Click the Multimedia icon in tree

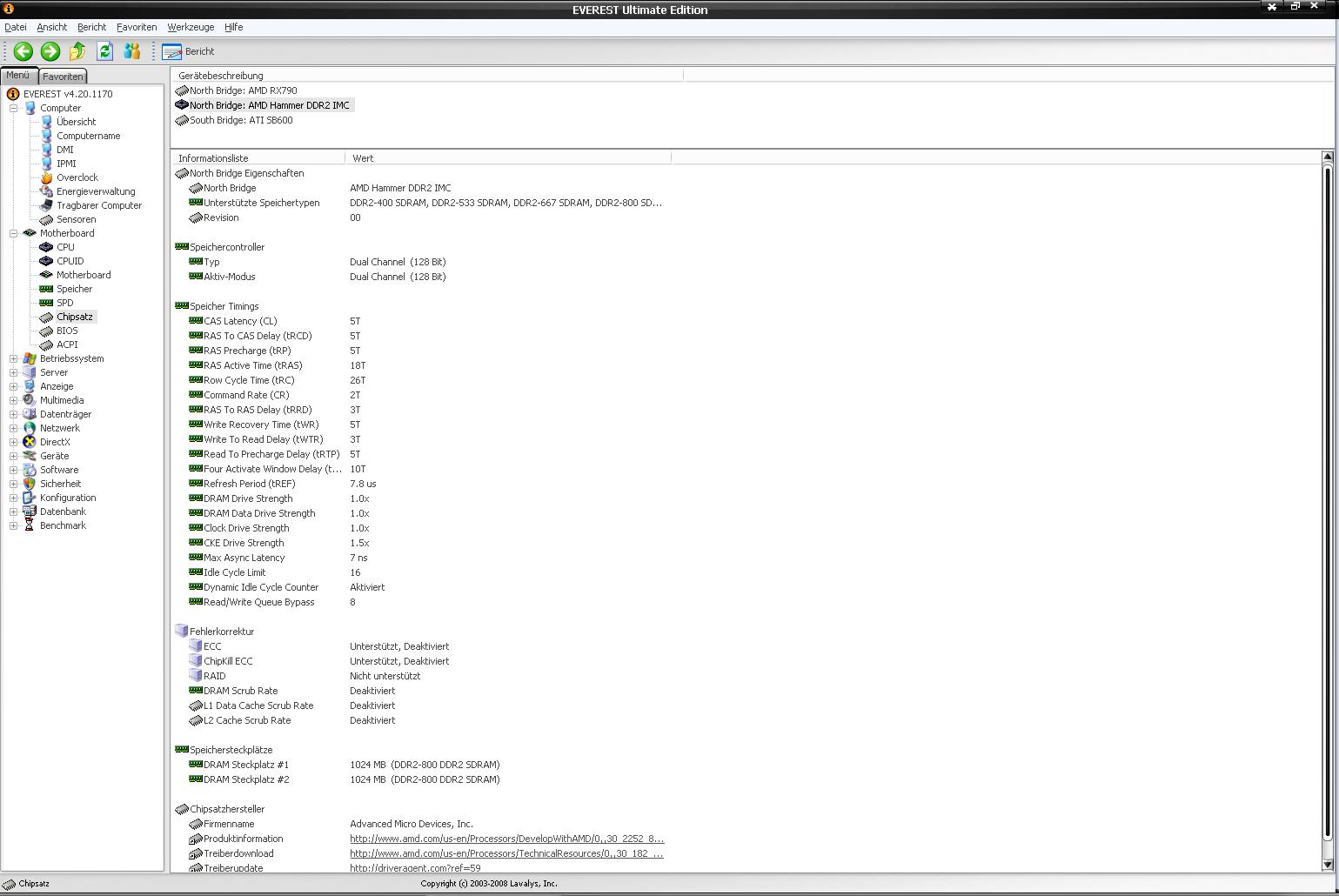30,400
